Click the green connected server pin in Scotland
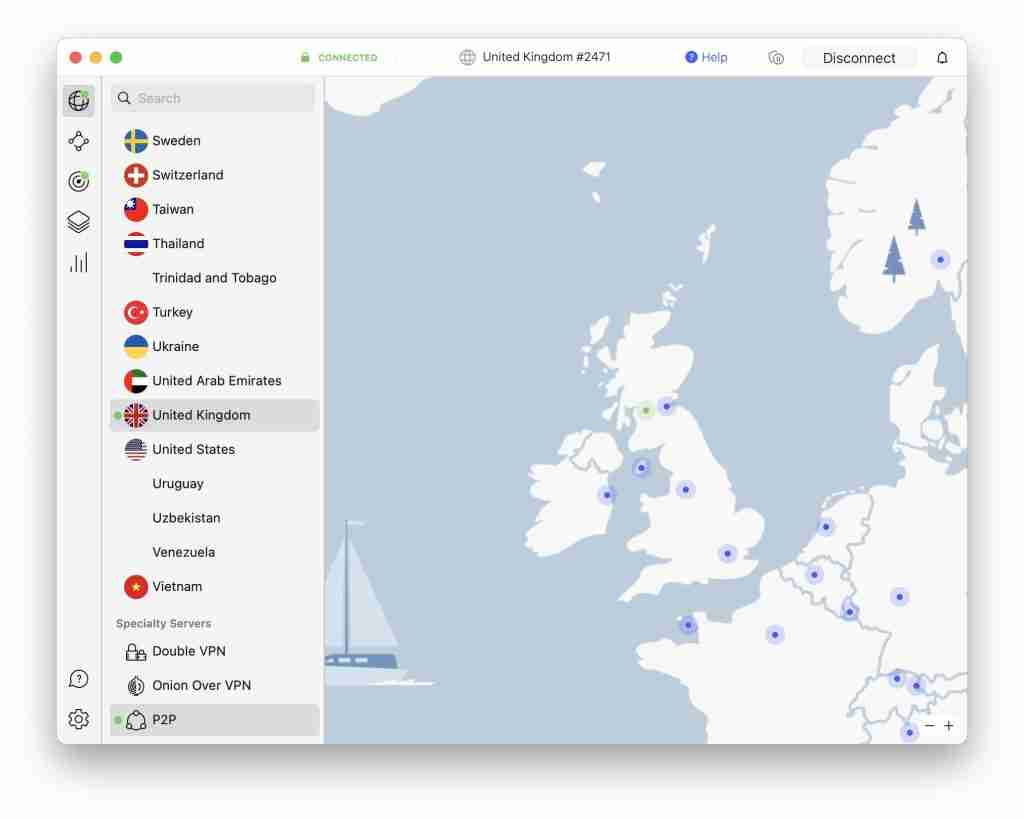 [645, 410]
